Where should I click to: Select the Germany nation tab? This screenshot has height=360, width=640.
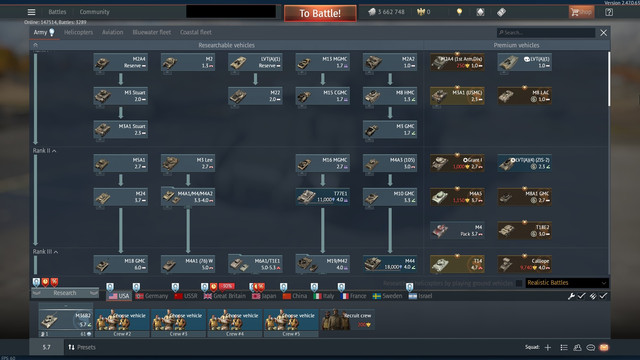151,296
